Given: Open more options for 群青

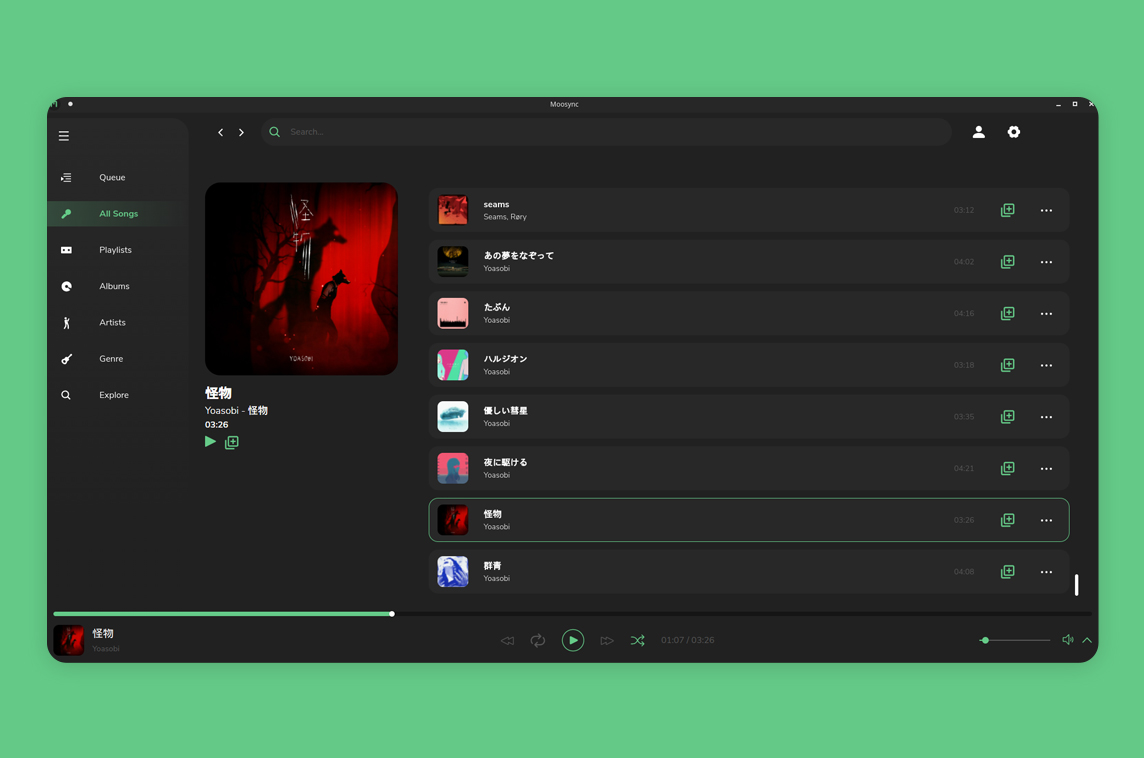Looking at the screenshot, I should tap(1046, 572).
